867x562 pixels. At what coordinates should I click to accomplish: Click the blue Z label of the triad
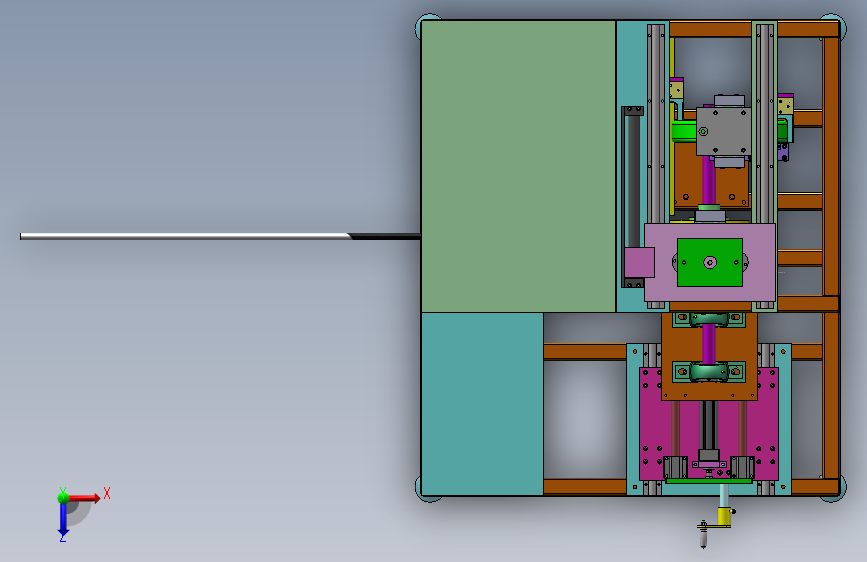click(x=63, y=537)
